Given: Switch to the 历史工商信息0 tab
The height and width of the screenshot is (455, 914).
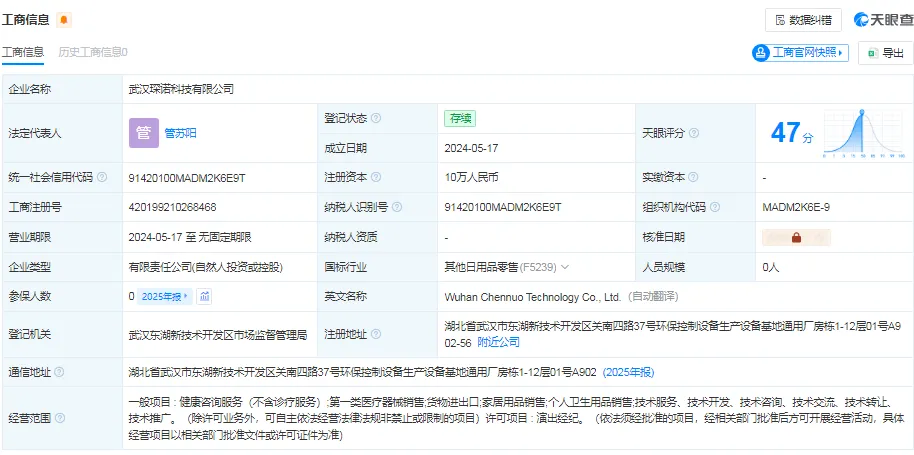Looking at the screenshot, I should pyautogui.click(x=93, y=52).
